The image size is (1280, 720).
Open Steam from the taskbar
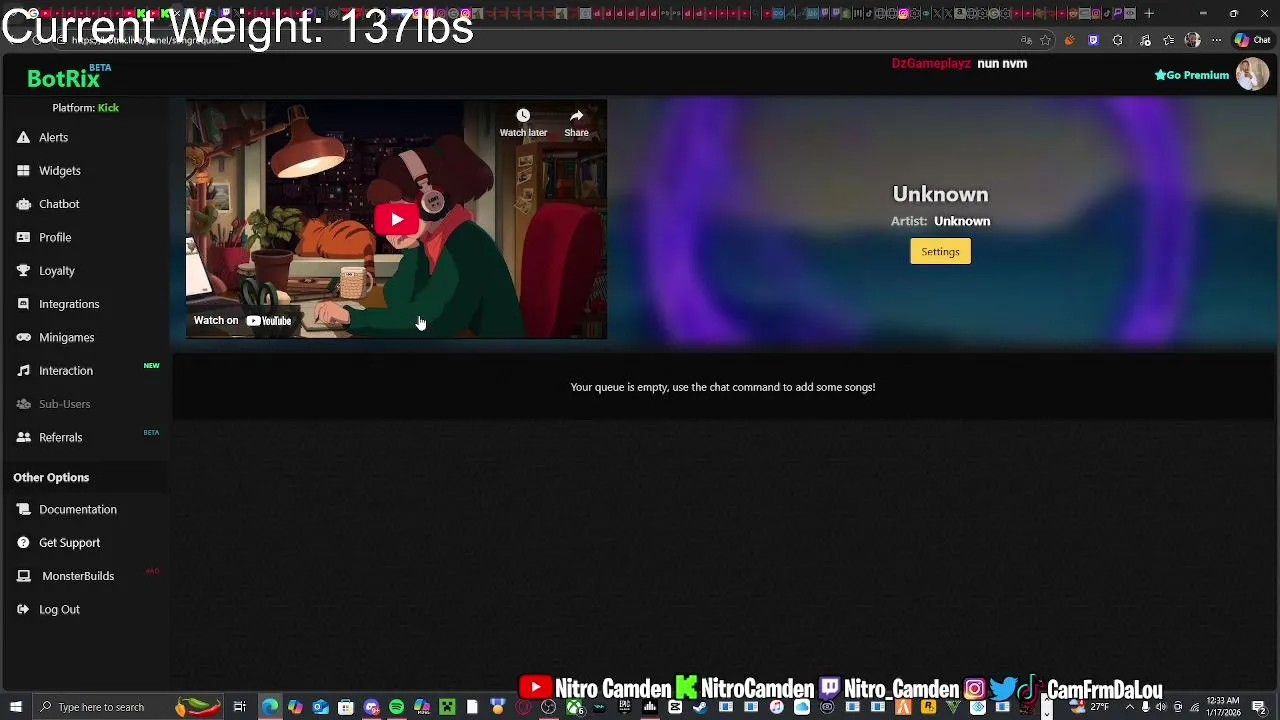(700, 707)
